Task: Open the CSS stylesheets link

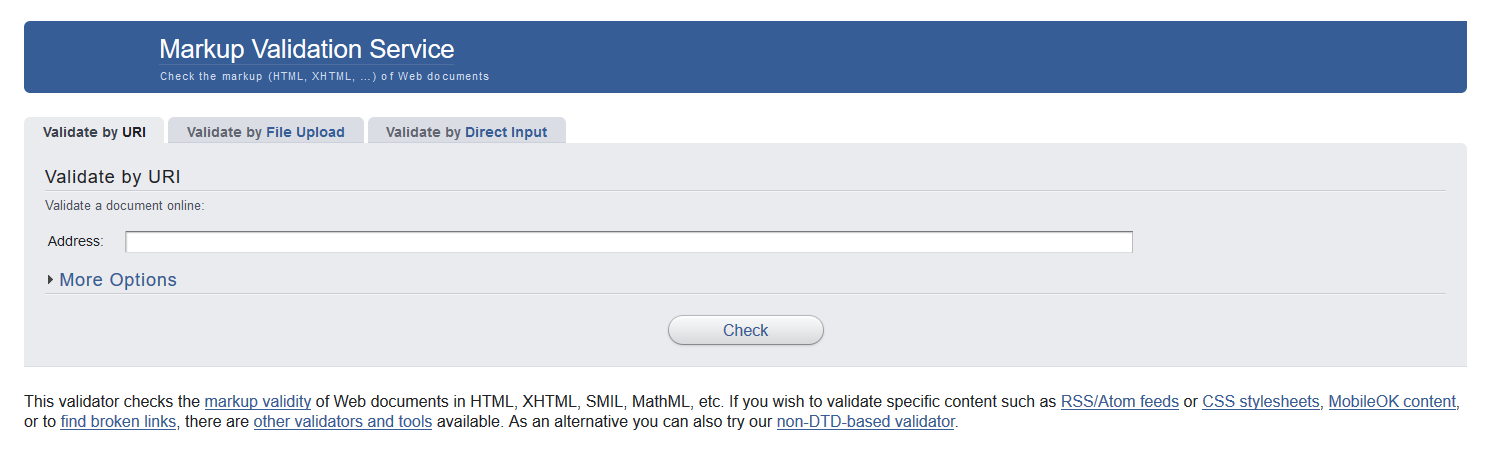Action: [1261, 402]
